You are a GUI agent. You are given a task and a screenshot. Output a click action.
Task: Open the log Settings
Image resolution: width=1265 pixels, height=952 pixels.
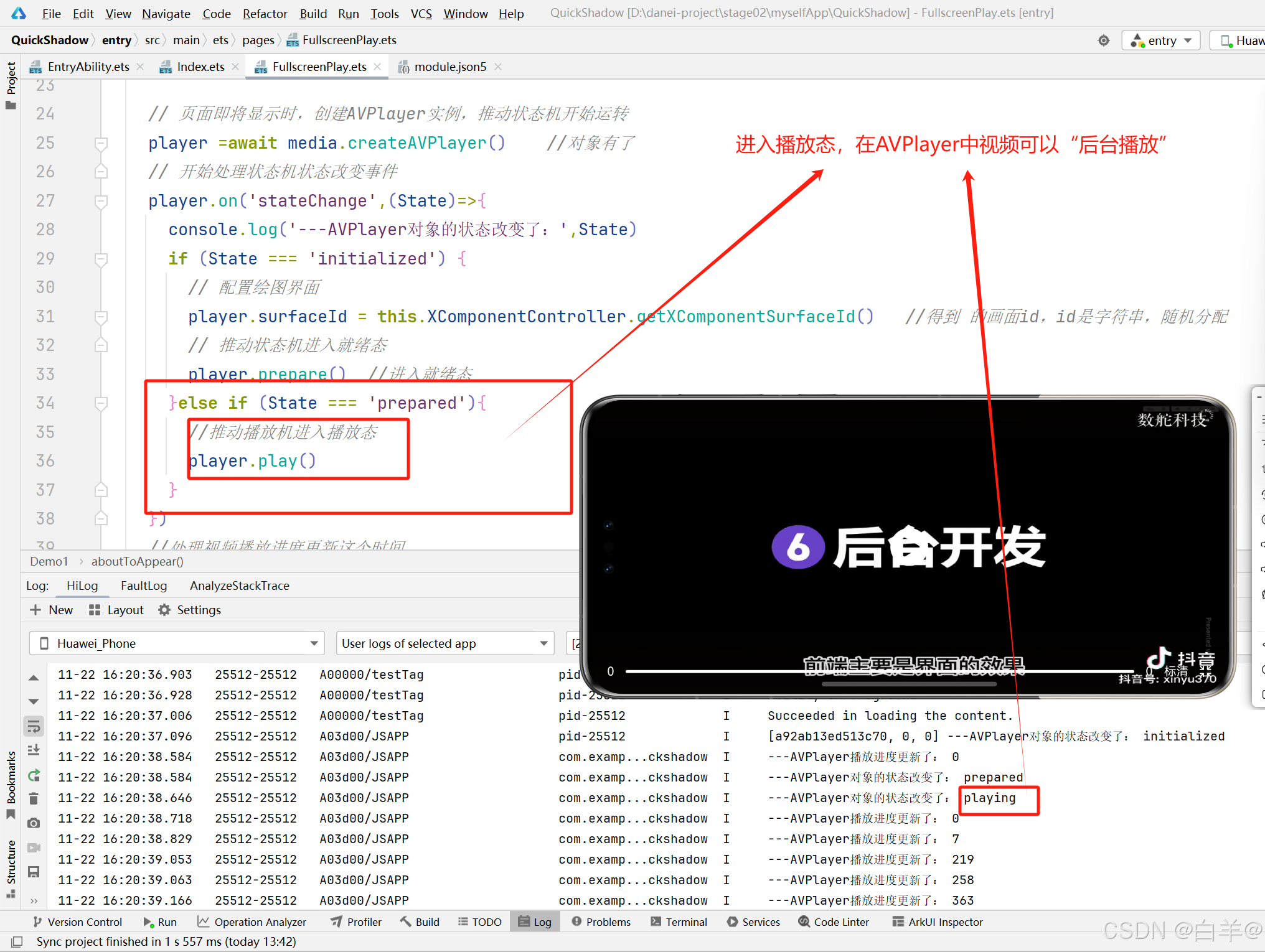click(x=189, y=610)
